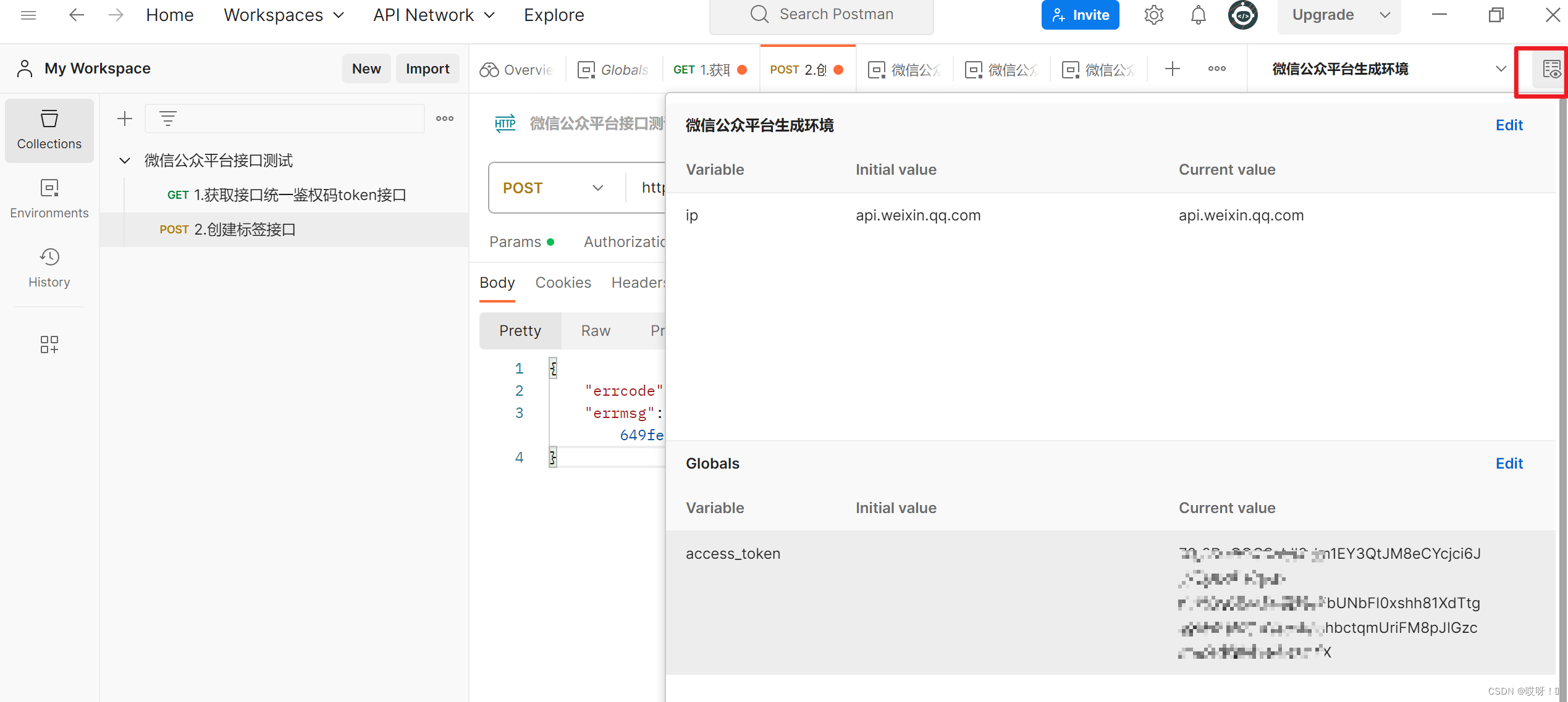Open the collections filter icon
Screen dimensions: 1568x702
[x=168, y=119]
